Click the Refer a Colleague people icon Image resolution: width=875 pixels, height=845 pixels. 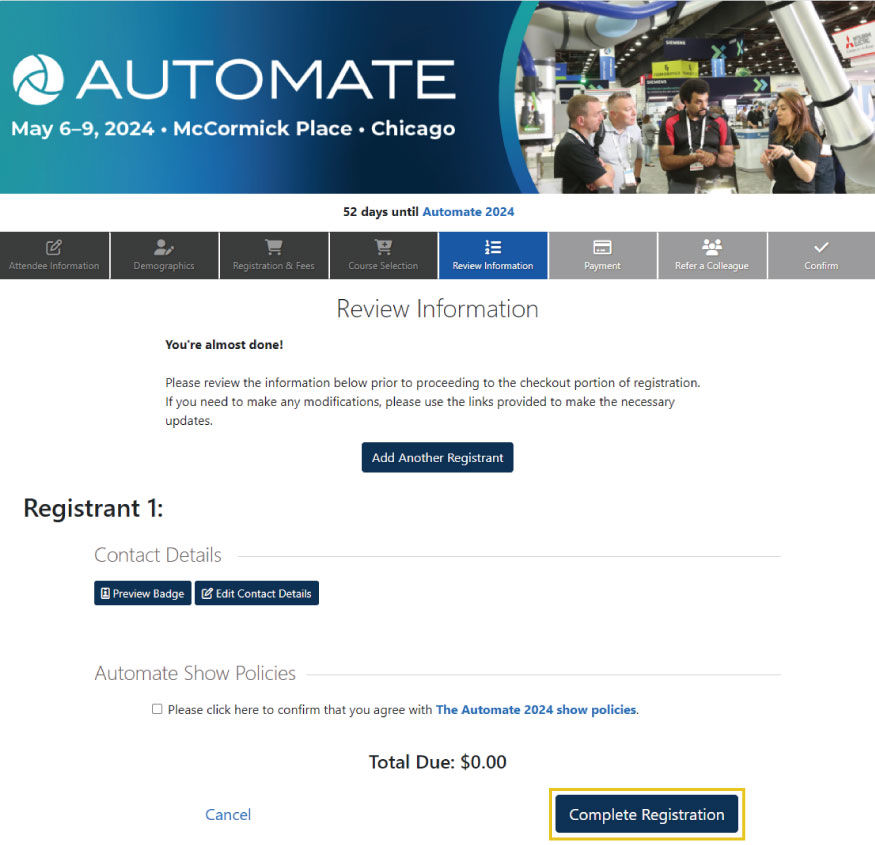pos(711,247)
